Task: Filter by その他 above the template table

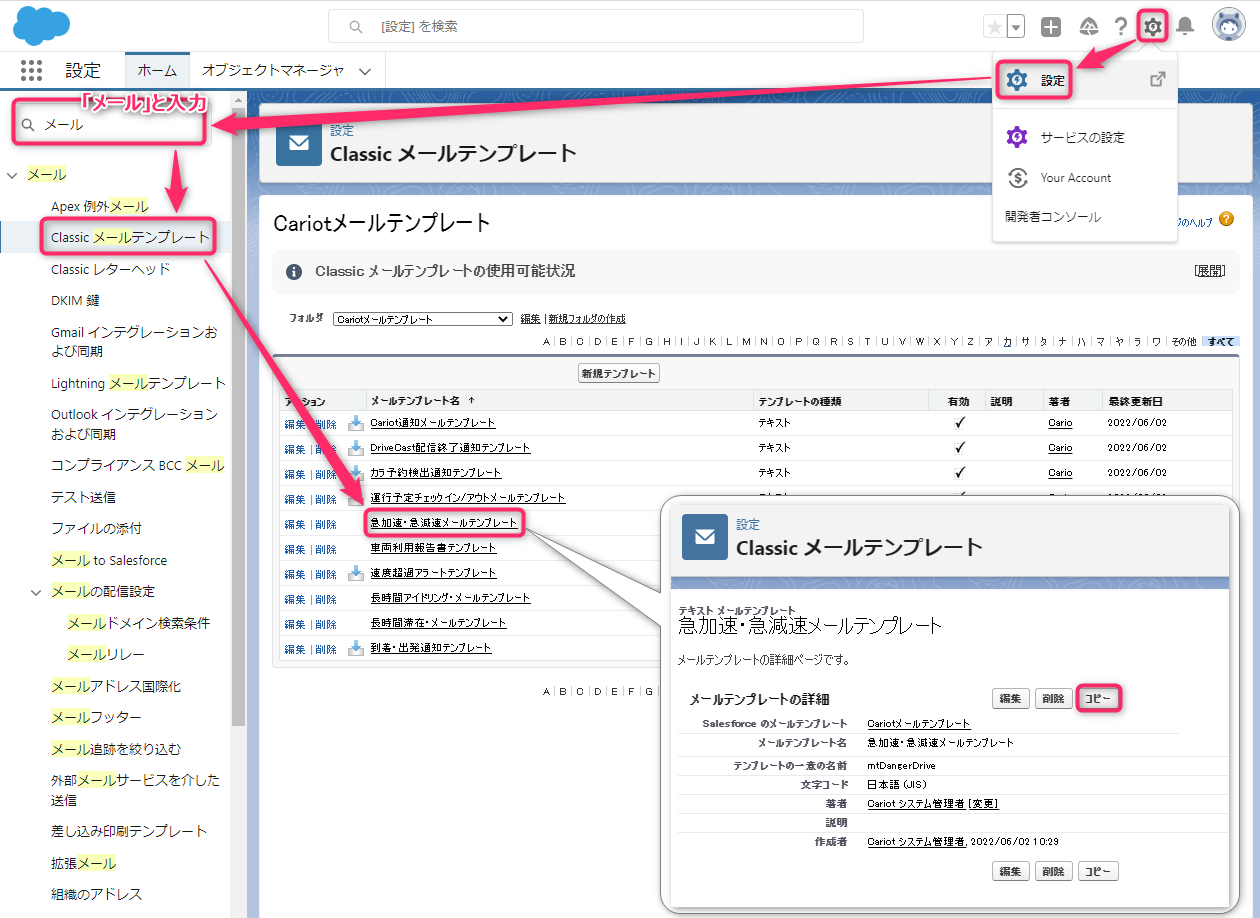Action: pos(1183,341)
